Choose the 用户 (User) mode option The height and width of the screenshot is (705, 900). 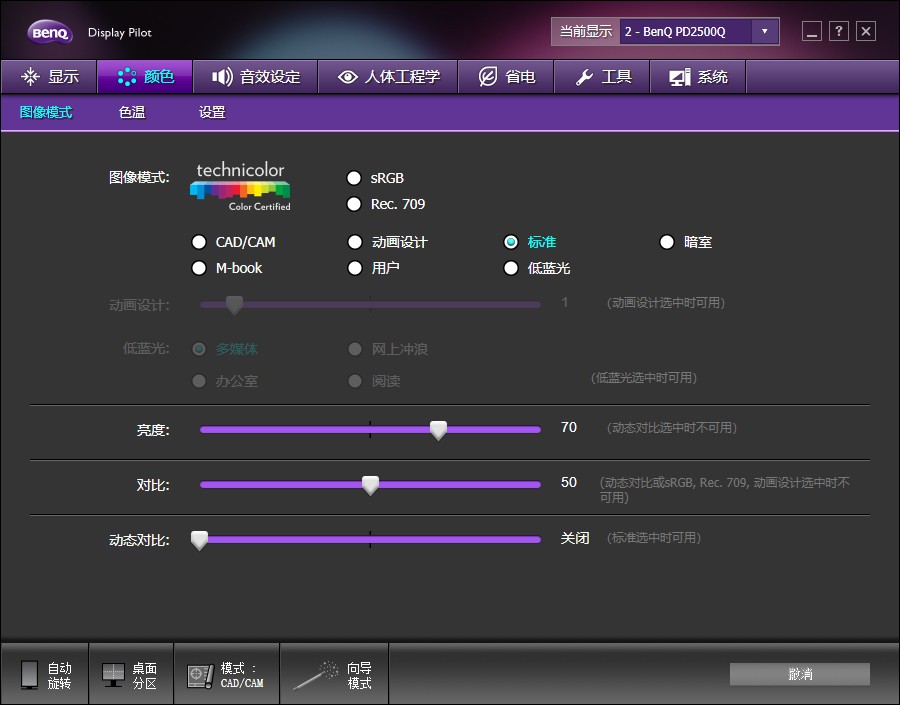355,268
